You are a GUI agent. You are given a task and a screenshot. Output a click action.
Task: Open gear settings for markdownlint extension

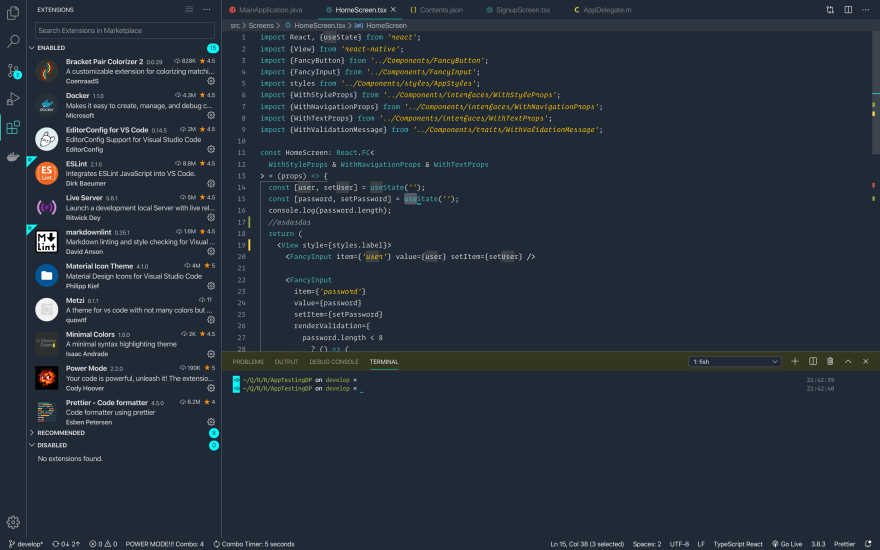click(x=211, y=251)
